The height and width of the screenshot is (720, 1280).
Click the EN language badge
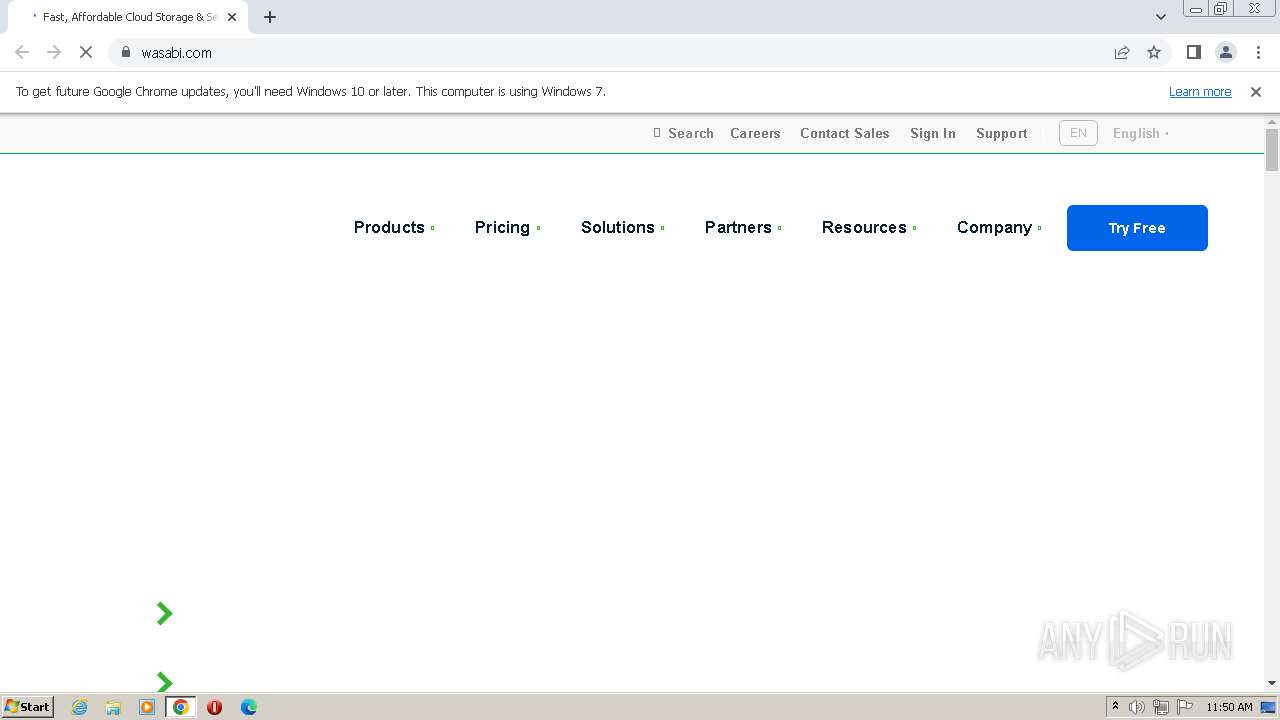coord(1078,133)
